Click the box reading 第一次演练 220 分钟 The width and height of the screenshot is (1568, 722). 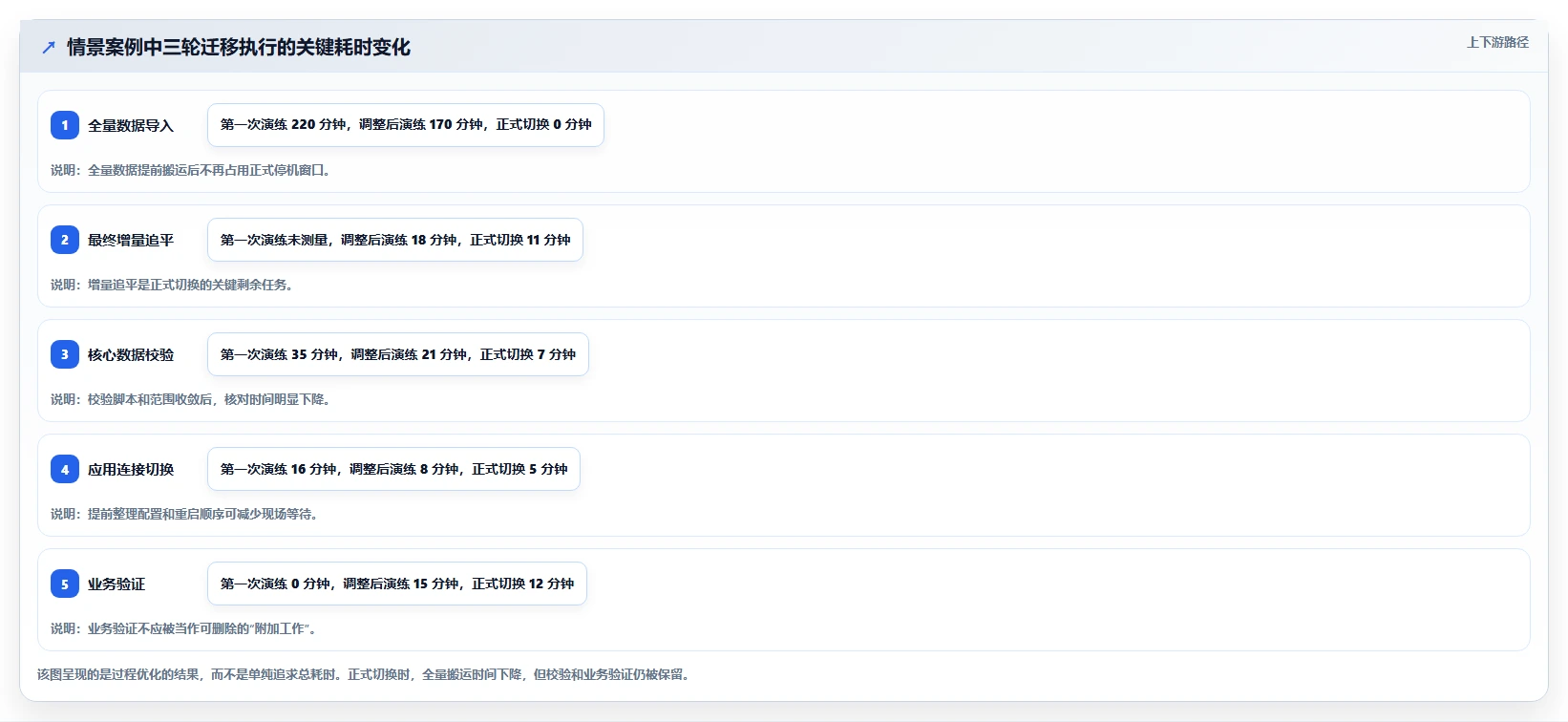[x=406, y=125]
